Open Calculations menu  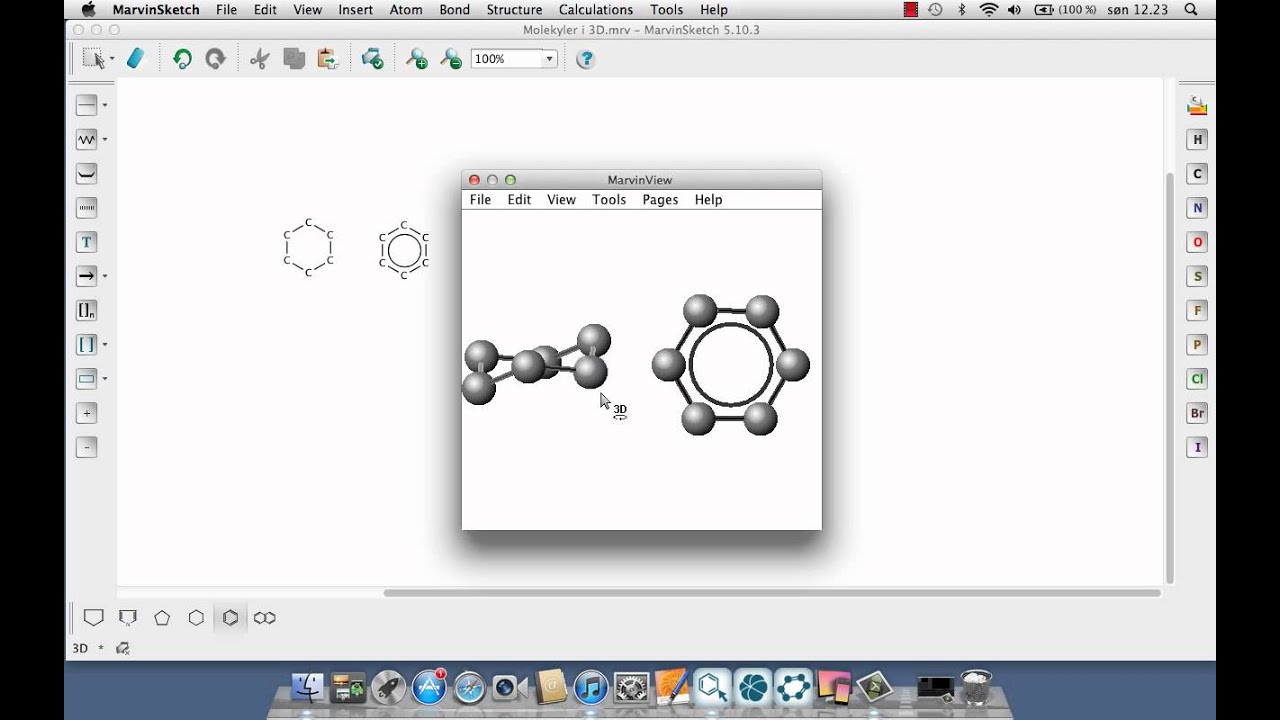click(596, 10)
